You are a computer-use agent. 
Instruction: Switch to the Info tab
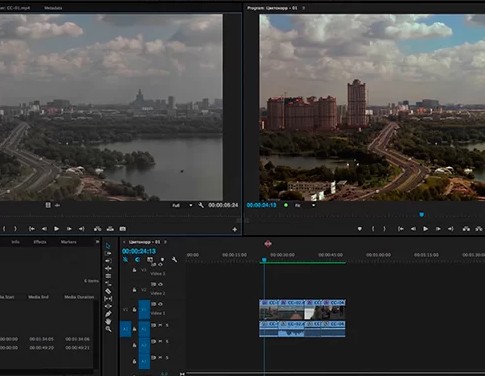tap(15, 242)
